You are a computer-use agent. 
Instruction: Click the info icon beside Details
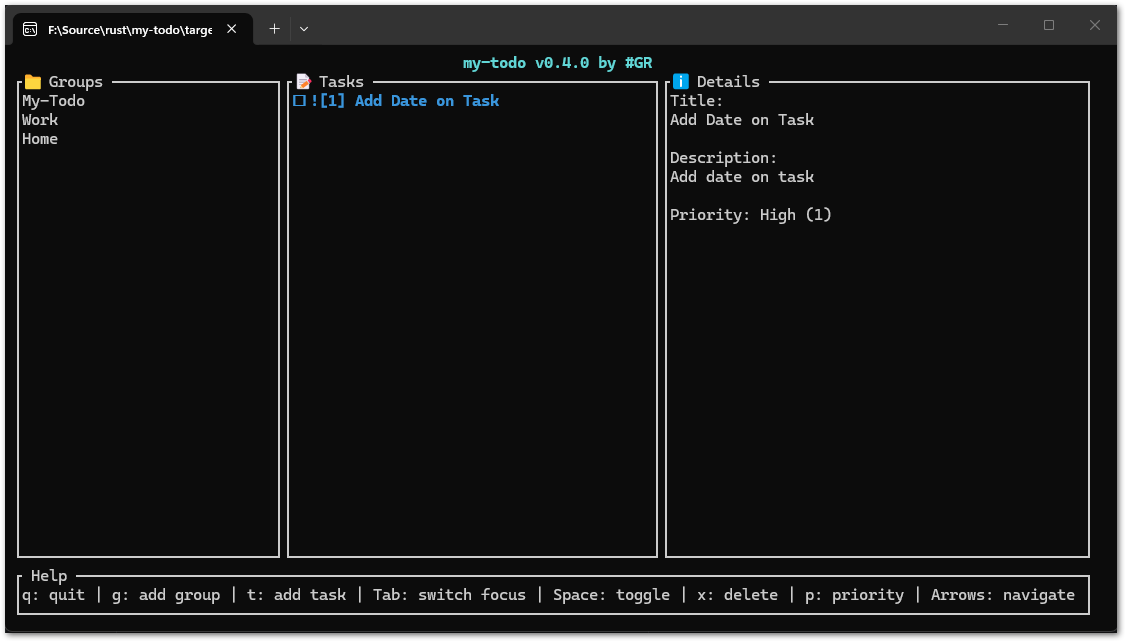679,81
